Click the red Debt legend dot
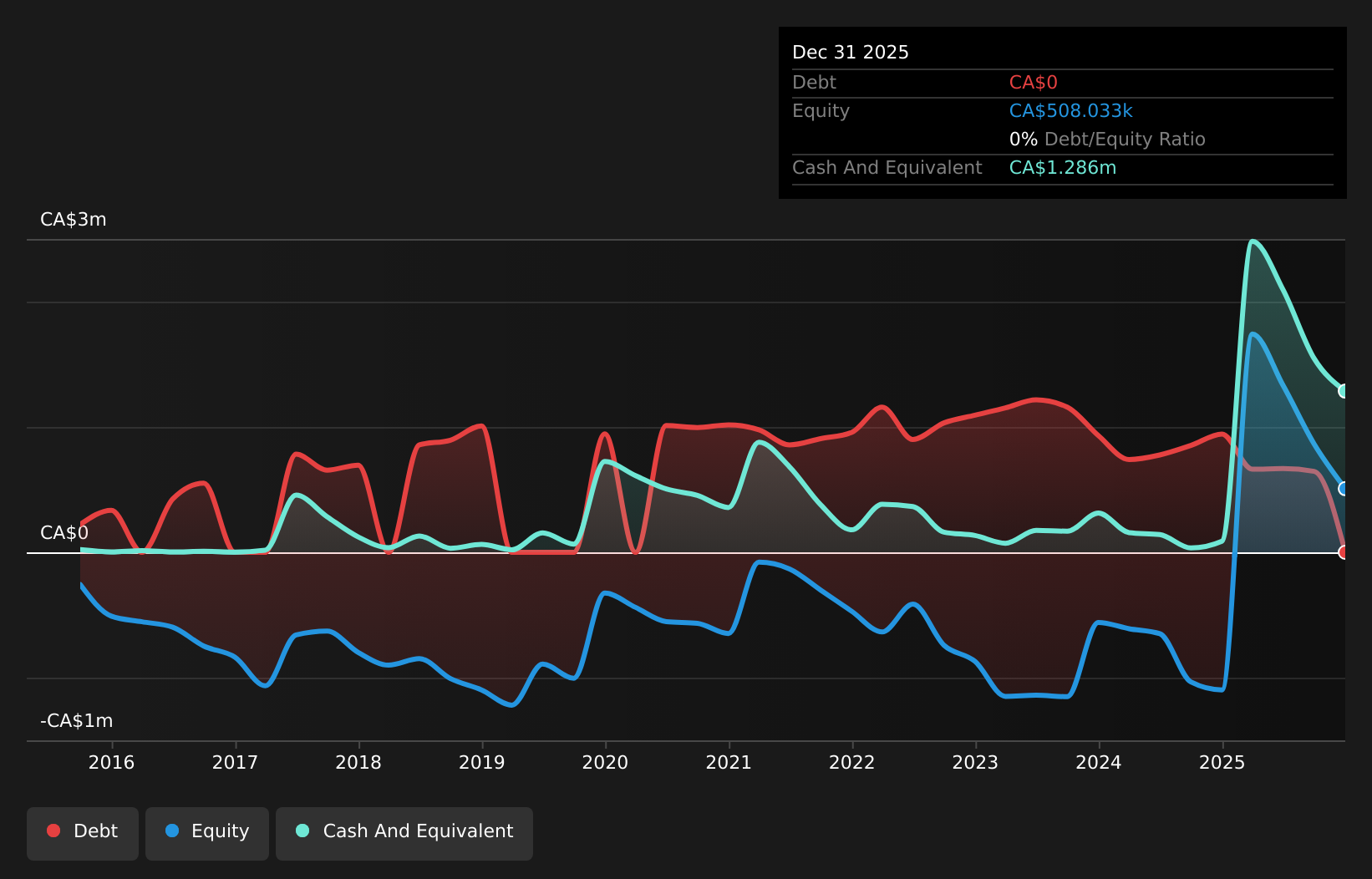 tap(53, 831)
